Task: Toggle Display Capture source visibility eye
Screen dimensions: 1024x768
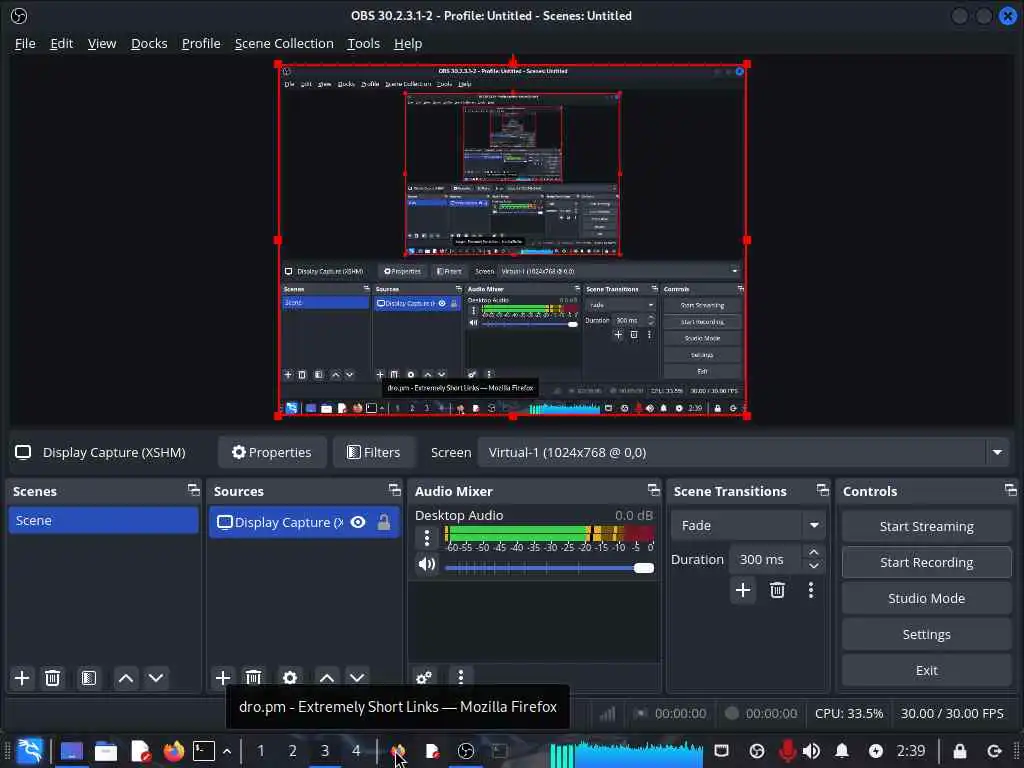Action: pos(358,522)
